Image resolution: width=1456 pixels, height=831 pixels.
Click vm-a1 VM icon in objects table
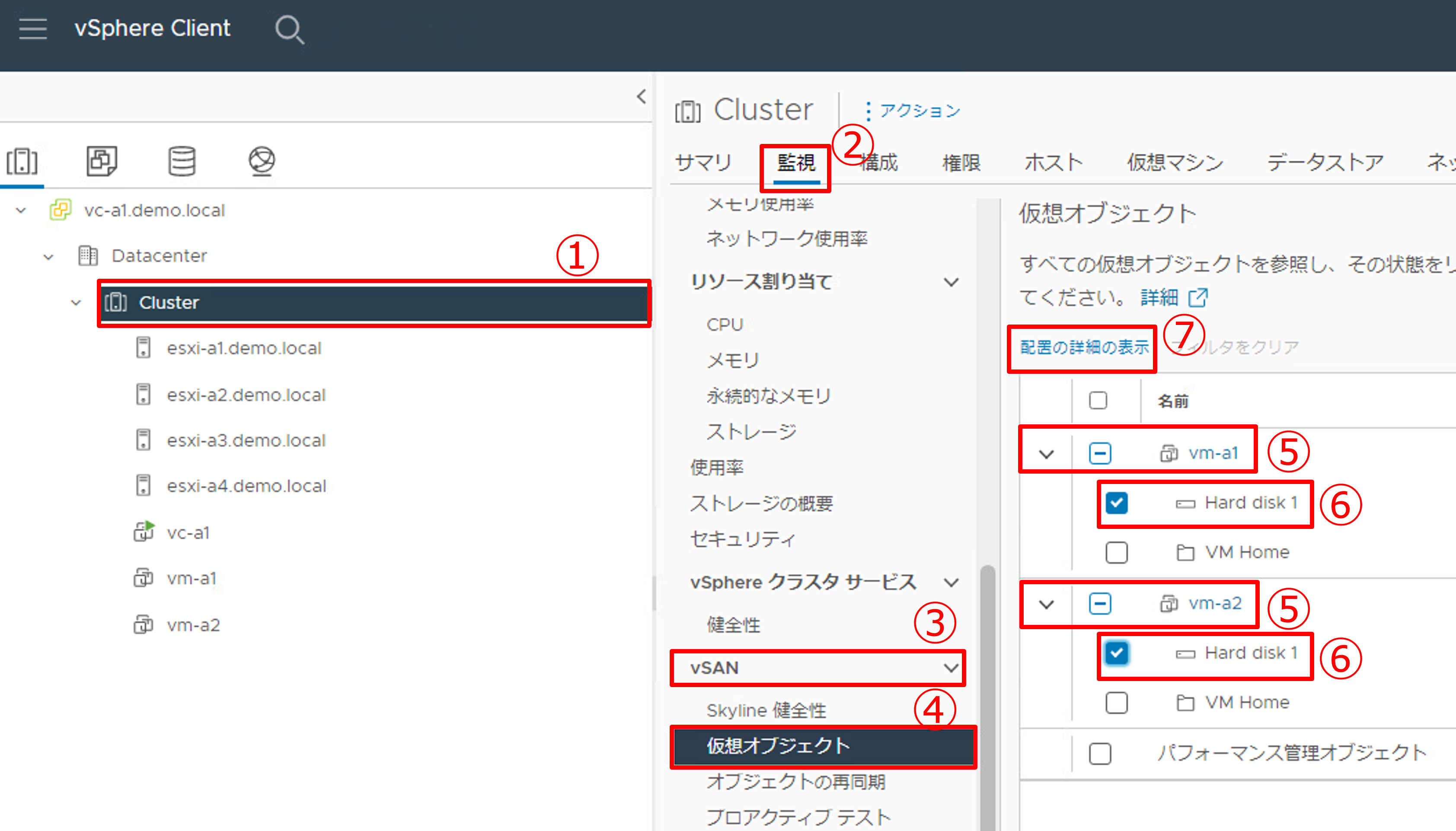(1169, 453)
